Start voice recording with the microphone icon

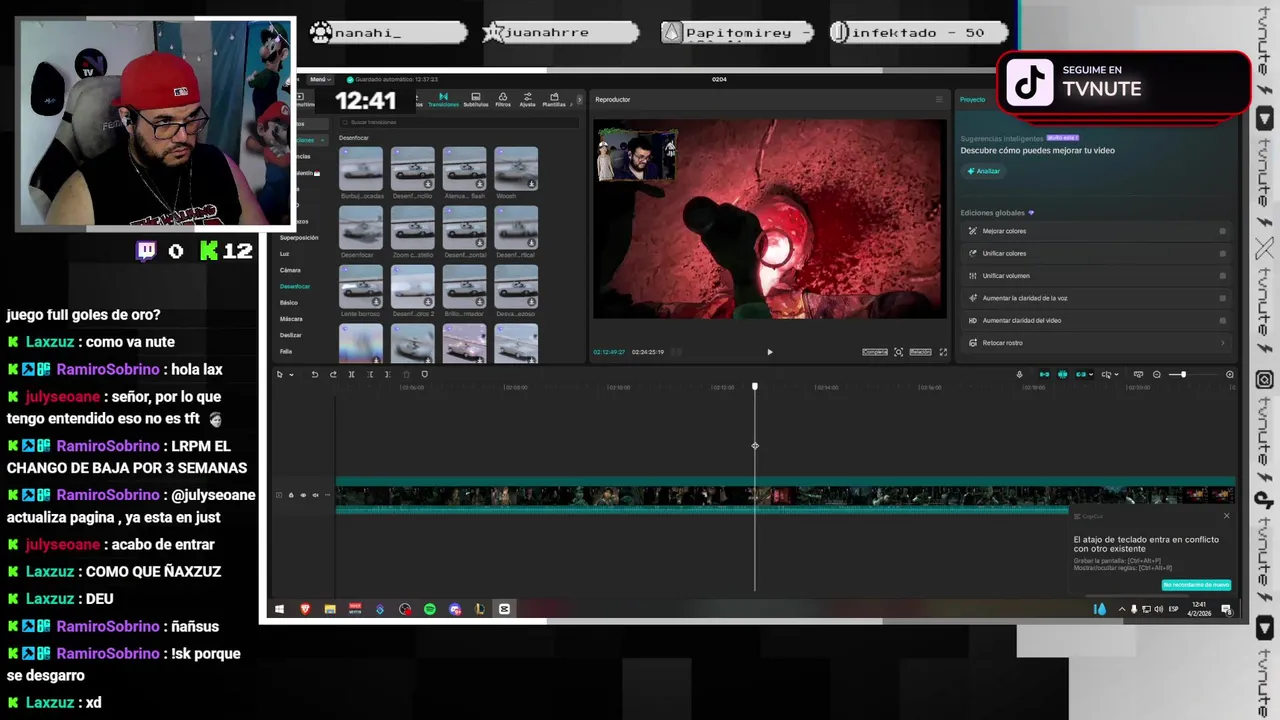[x=1019, y=374]
